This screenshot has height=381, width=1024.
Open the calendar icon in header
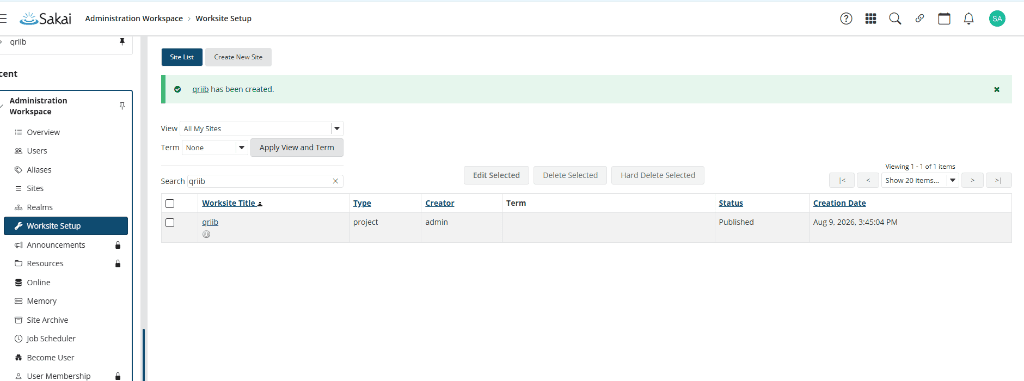pos(944,18)
